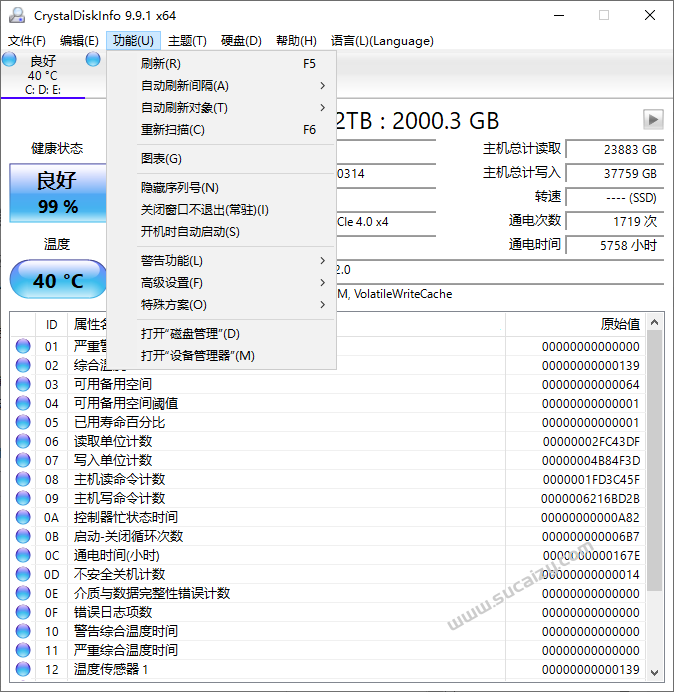Select row 不安全关机计数
674x692 pixels.
pos(328,574)
